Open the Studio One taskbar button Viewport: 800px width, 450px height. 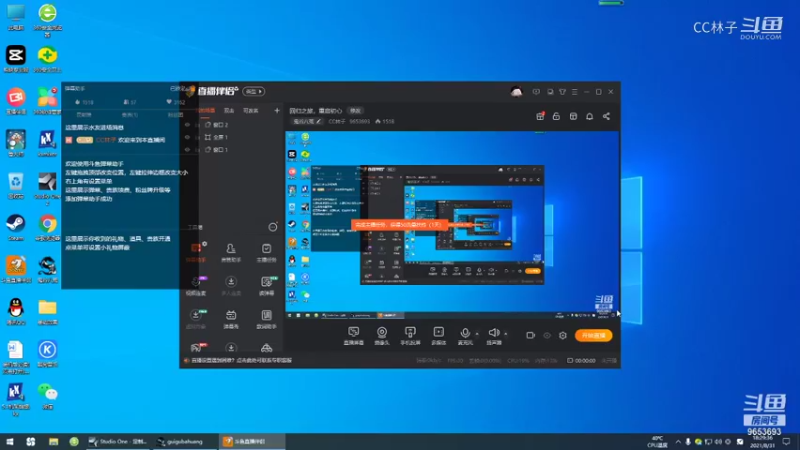[x=118, y=441]
